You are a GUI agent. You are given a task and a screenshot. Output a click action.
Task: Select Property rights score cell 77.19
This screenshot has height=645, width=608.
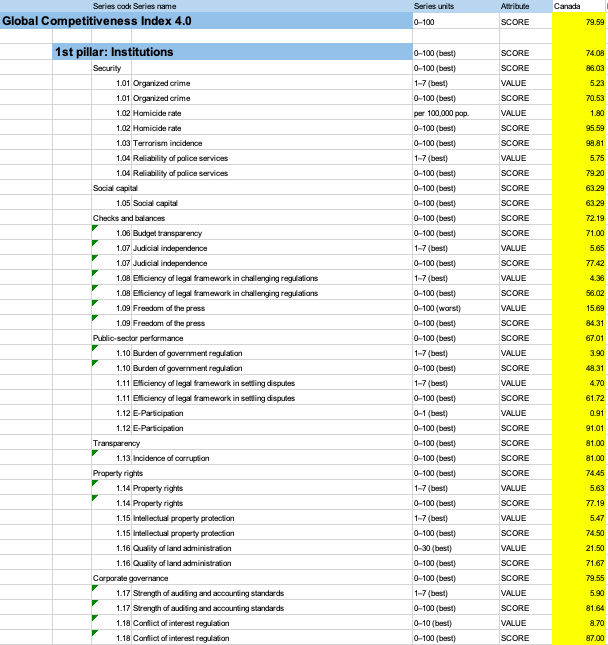(579, 503)
